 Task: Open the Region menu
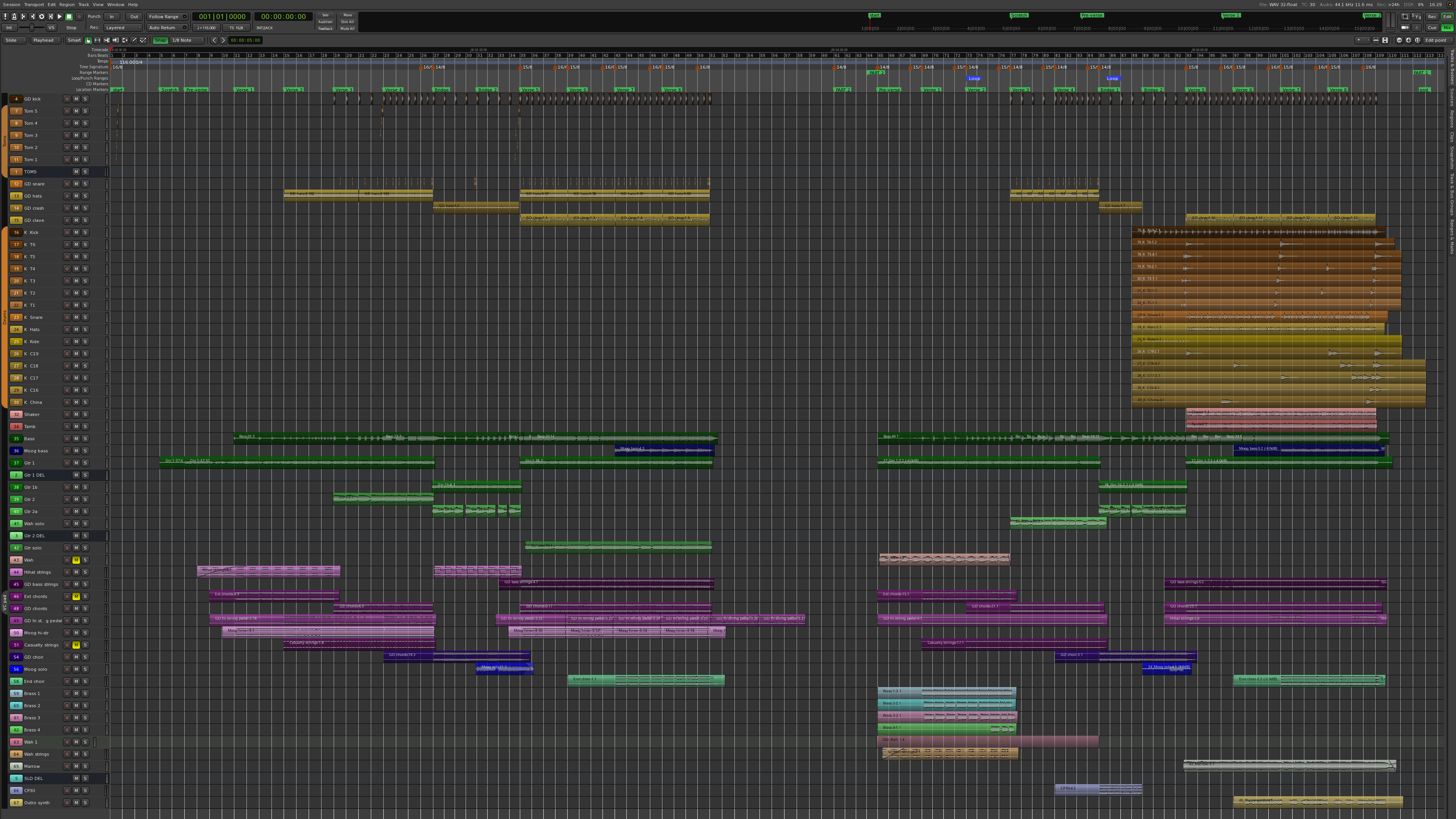tap(67, 5)
